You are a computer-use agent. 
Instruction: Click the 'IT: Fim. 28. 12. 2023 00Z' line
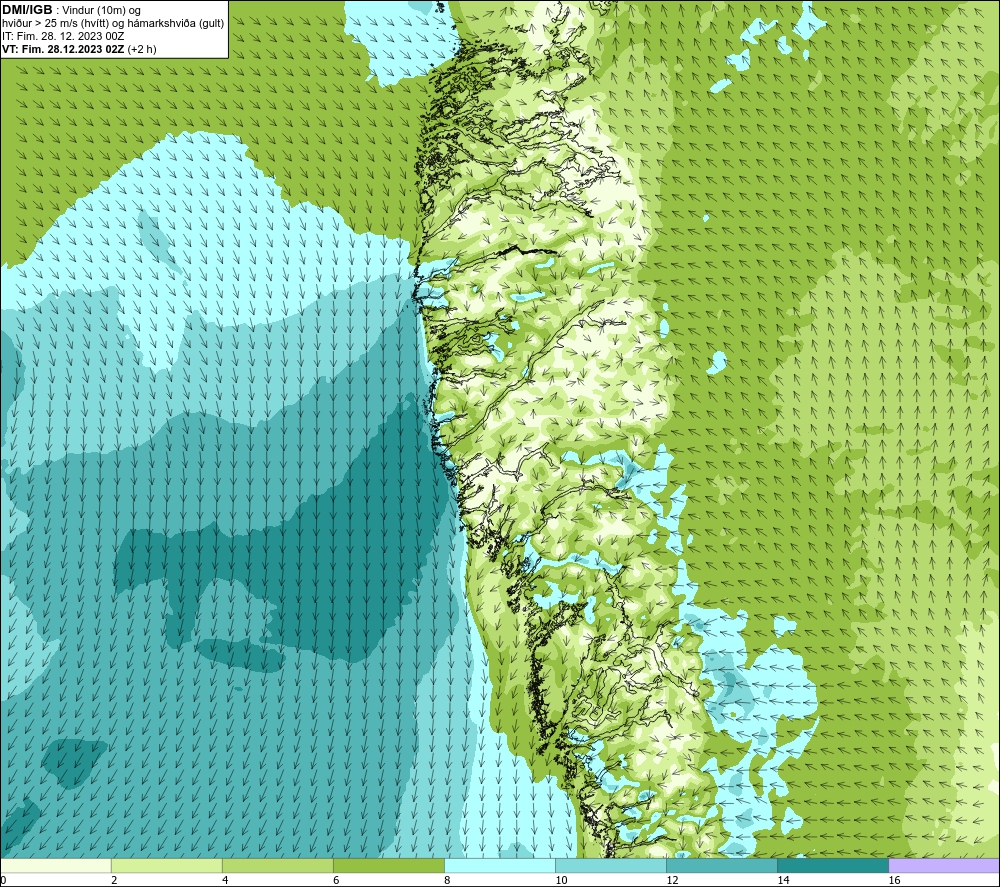coord(63,36)
